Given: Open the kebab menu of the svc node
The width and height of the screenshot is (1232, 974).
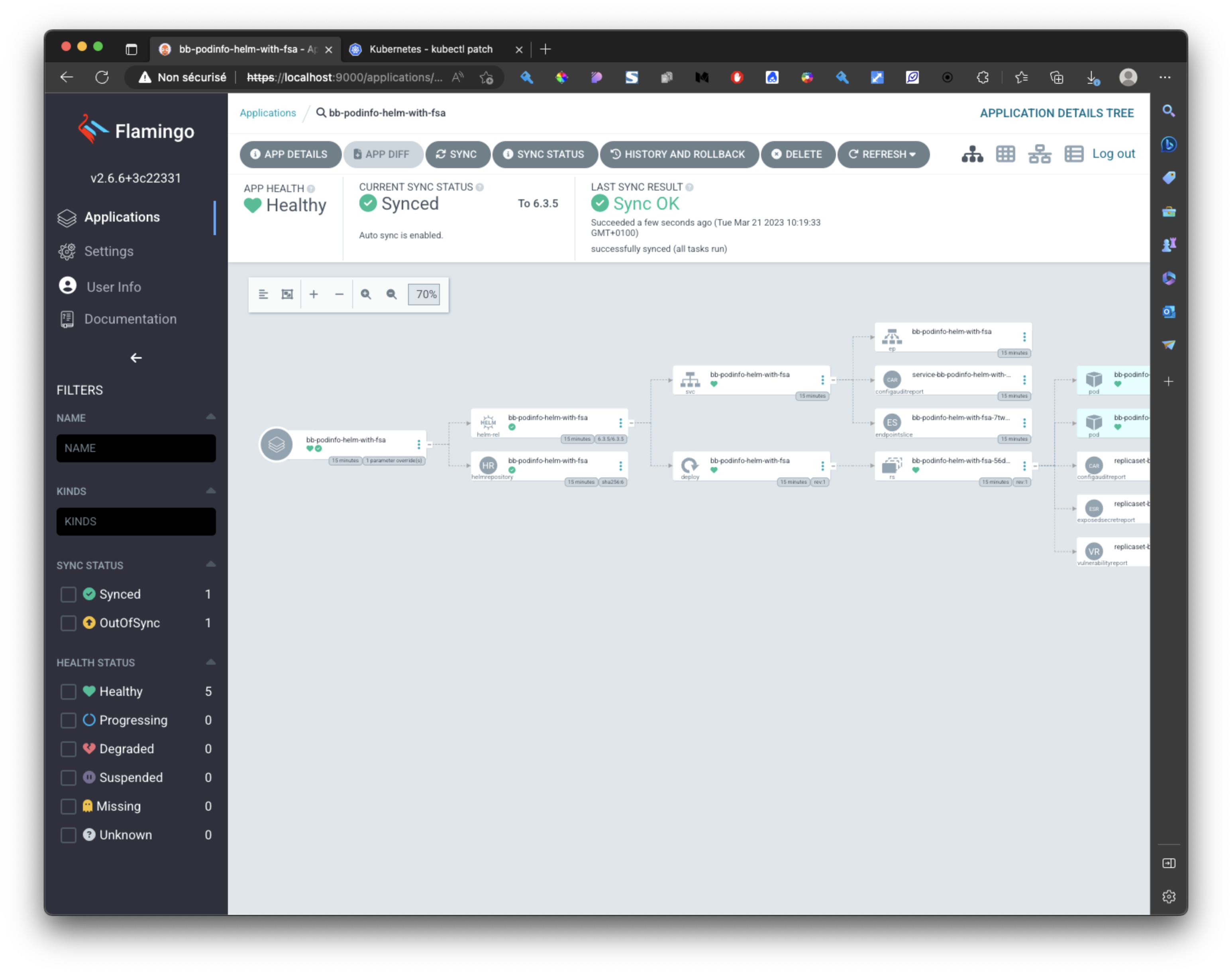Looking at the screenshot, I should [823, 380].
